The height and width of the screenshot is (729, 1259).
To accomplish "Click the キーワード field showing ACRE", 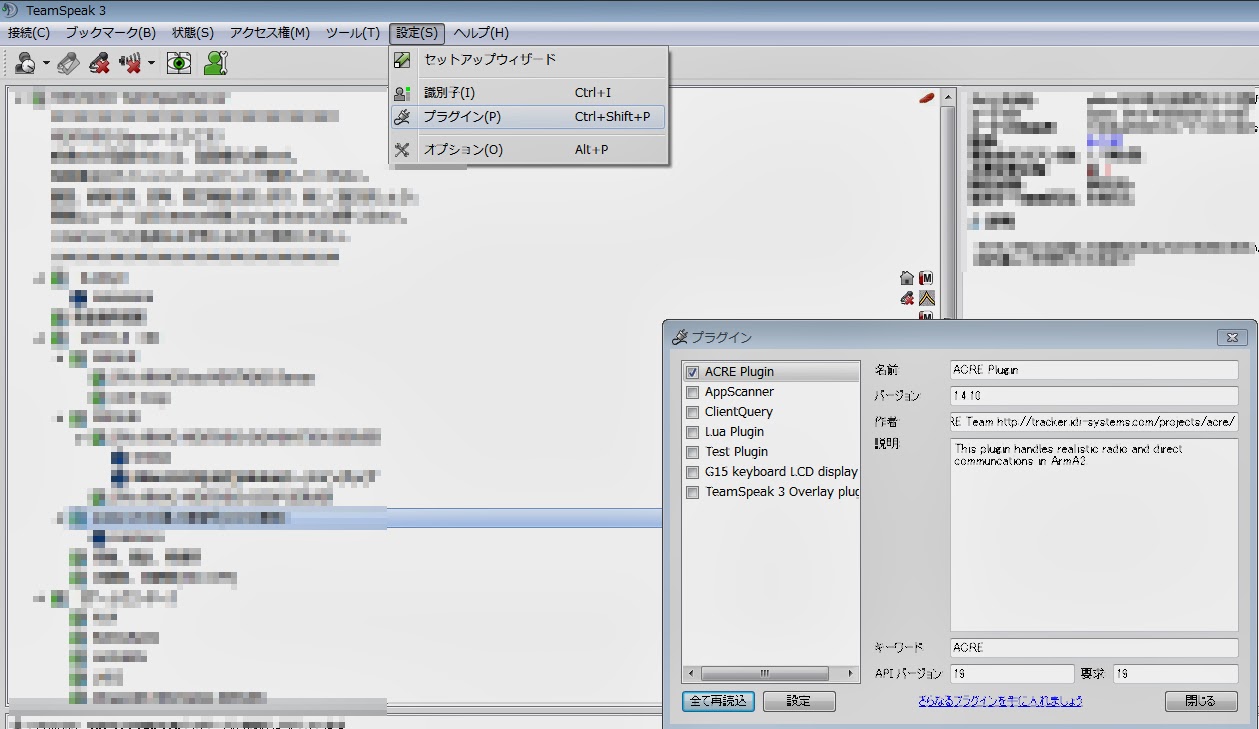I will click(1094, 648).
